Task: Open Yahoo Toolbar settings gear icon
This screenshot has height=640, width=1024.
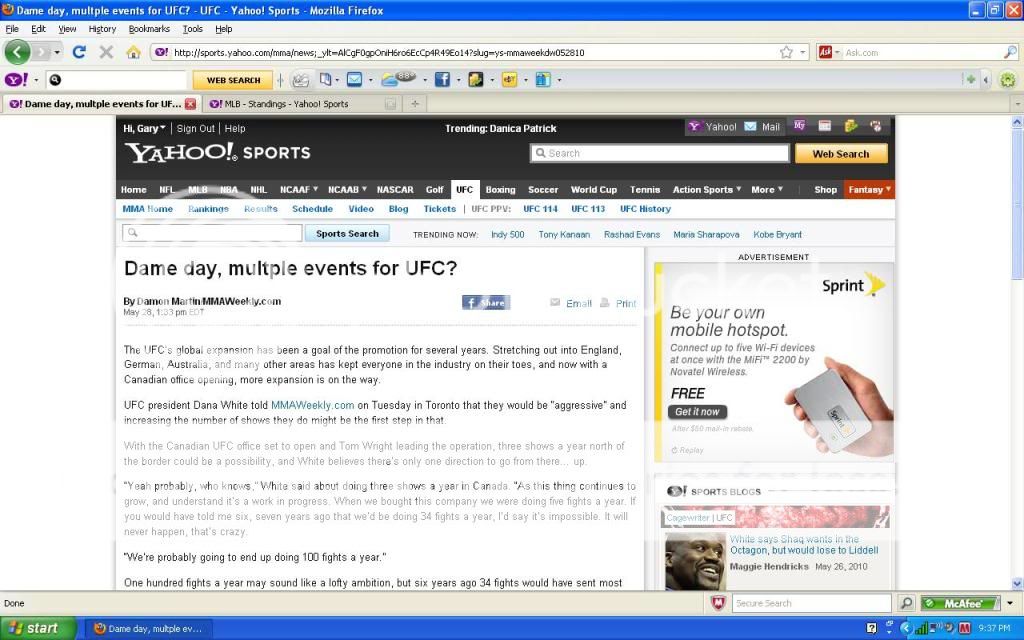Action: 1008,80
